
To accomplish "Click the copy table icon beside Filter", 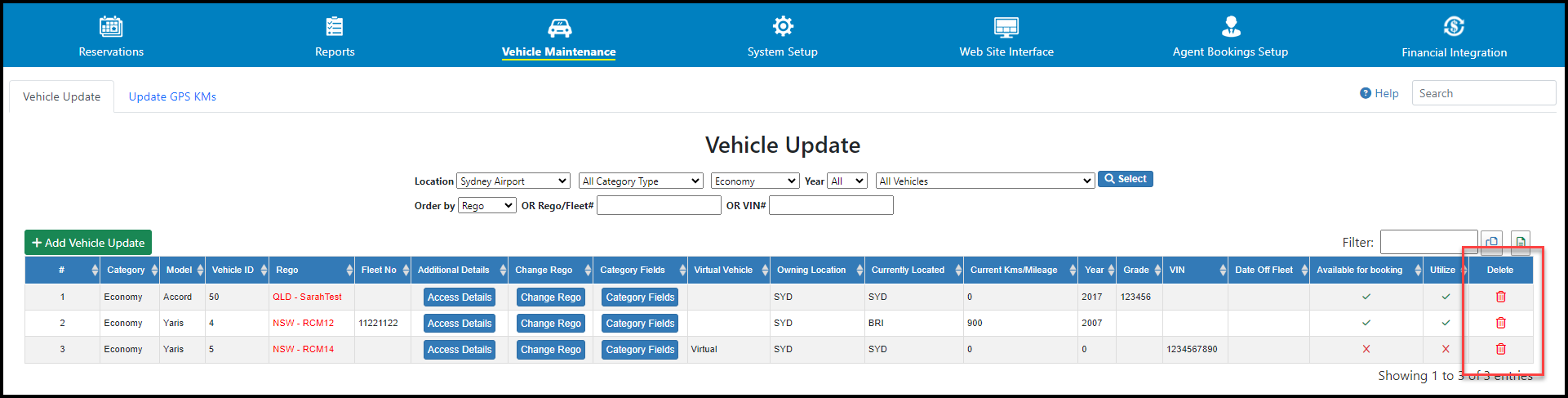I will 1491,242.
